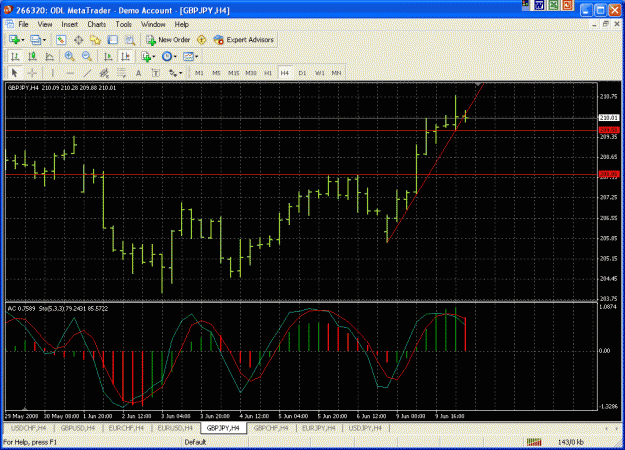This screenshot has width=625, height=450.
Task: Click the Expert Advisors button
Action: pos(244,40)
